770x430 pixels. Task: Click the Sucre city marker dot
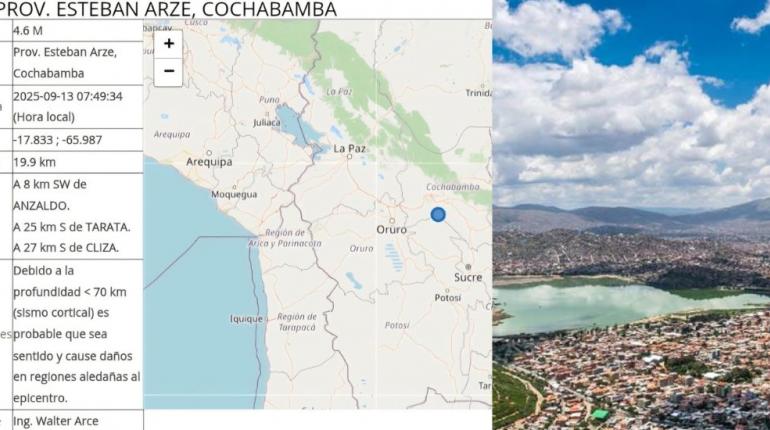tap(468, 267)
